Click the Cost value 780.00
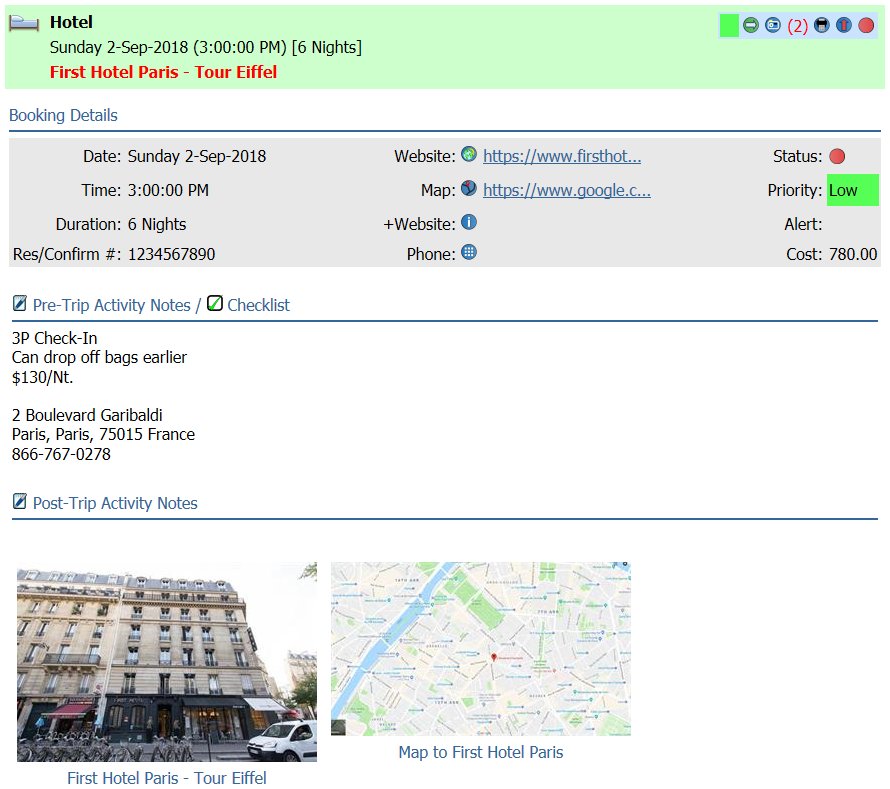The image size is (890, 789). pos(853,254)
